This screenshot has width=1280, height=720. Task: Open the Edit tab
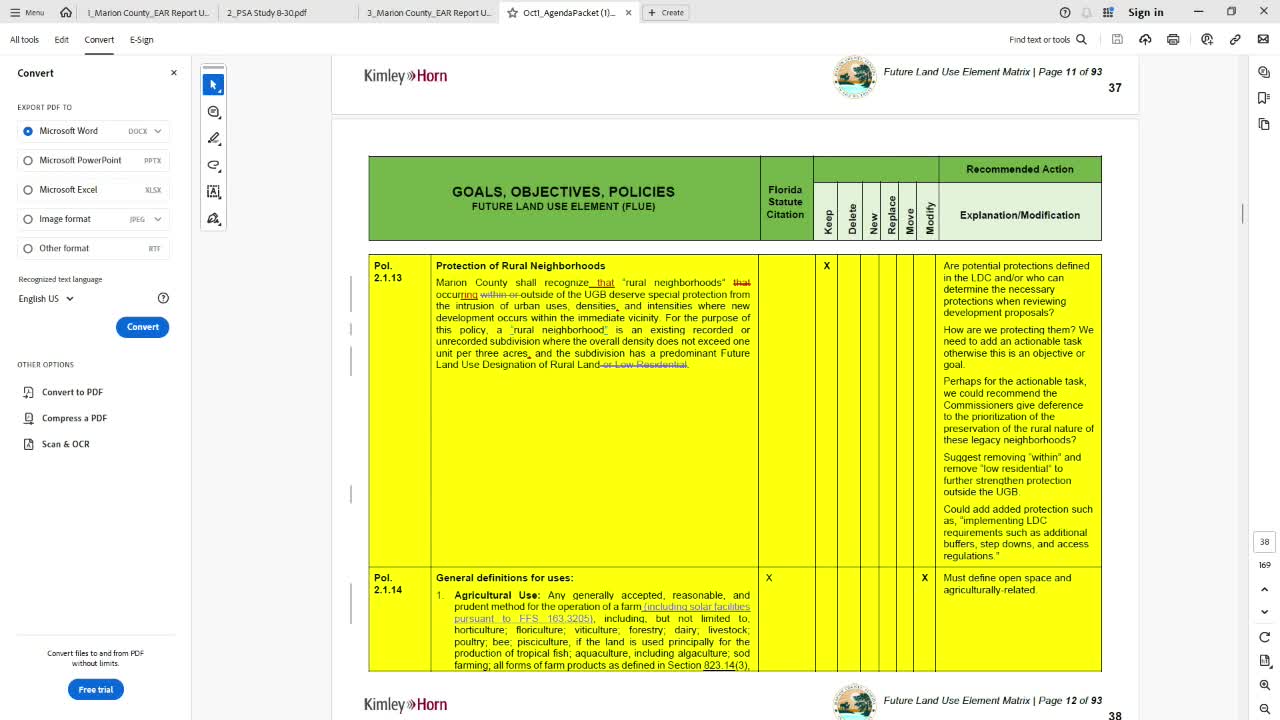(62, 39)
